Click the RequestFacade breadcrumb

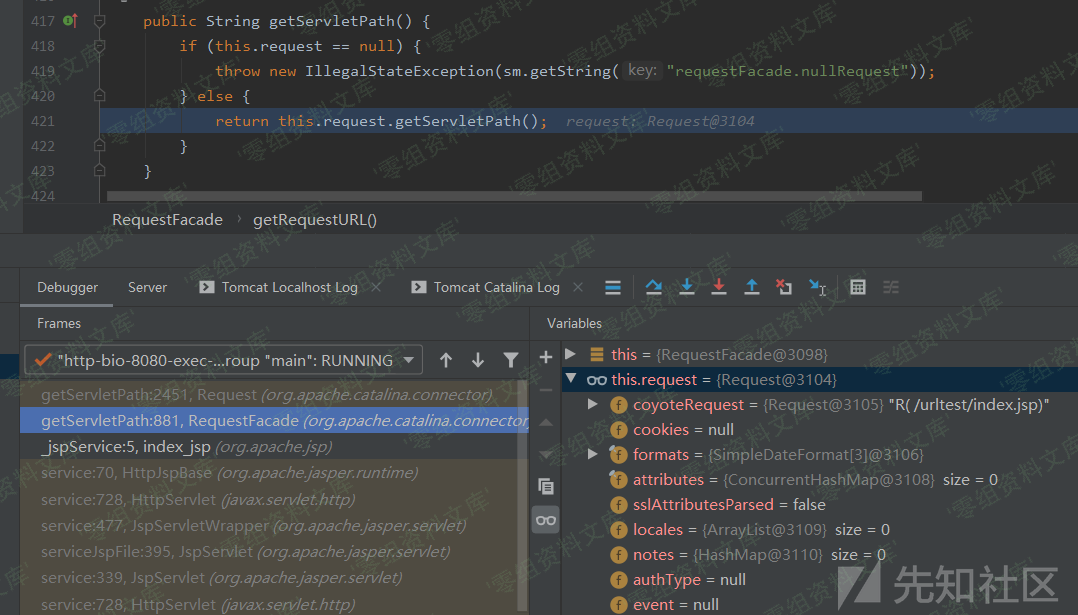(167, 219)
